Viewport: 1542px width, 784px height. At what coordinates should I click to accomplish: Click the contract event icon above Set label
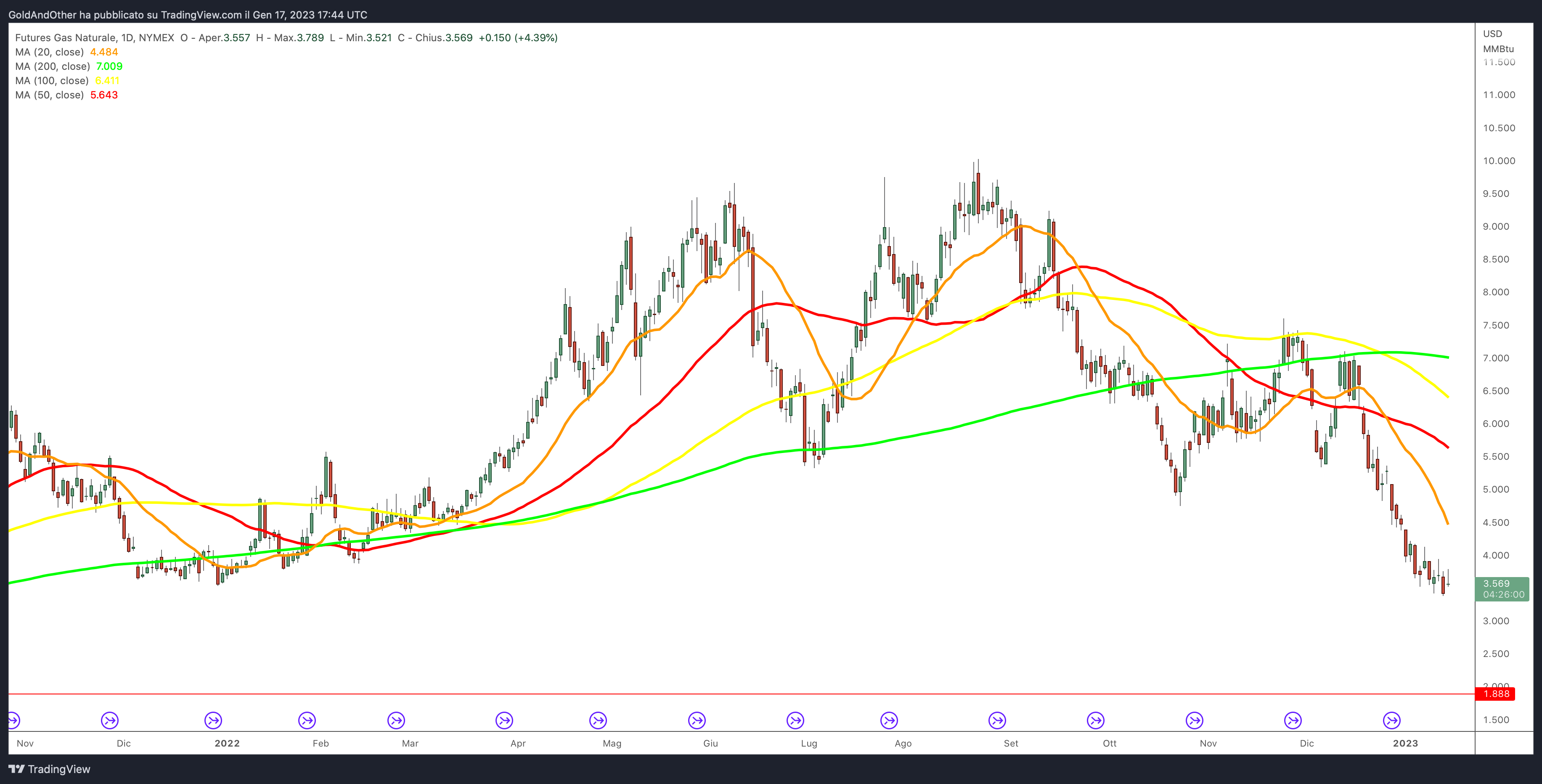pyautogui.click(x=997, y=720)
